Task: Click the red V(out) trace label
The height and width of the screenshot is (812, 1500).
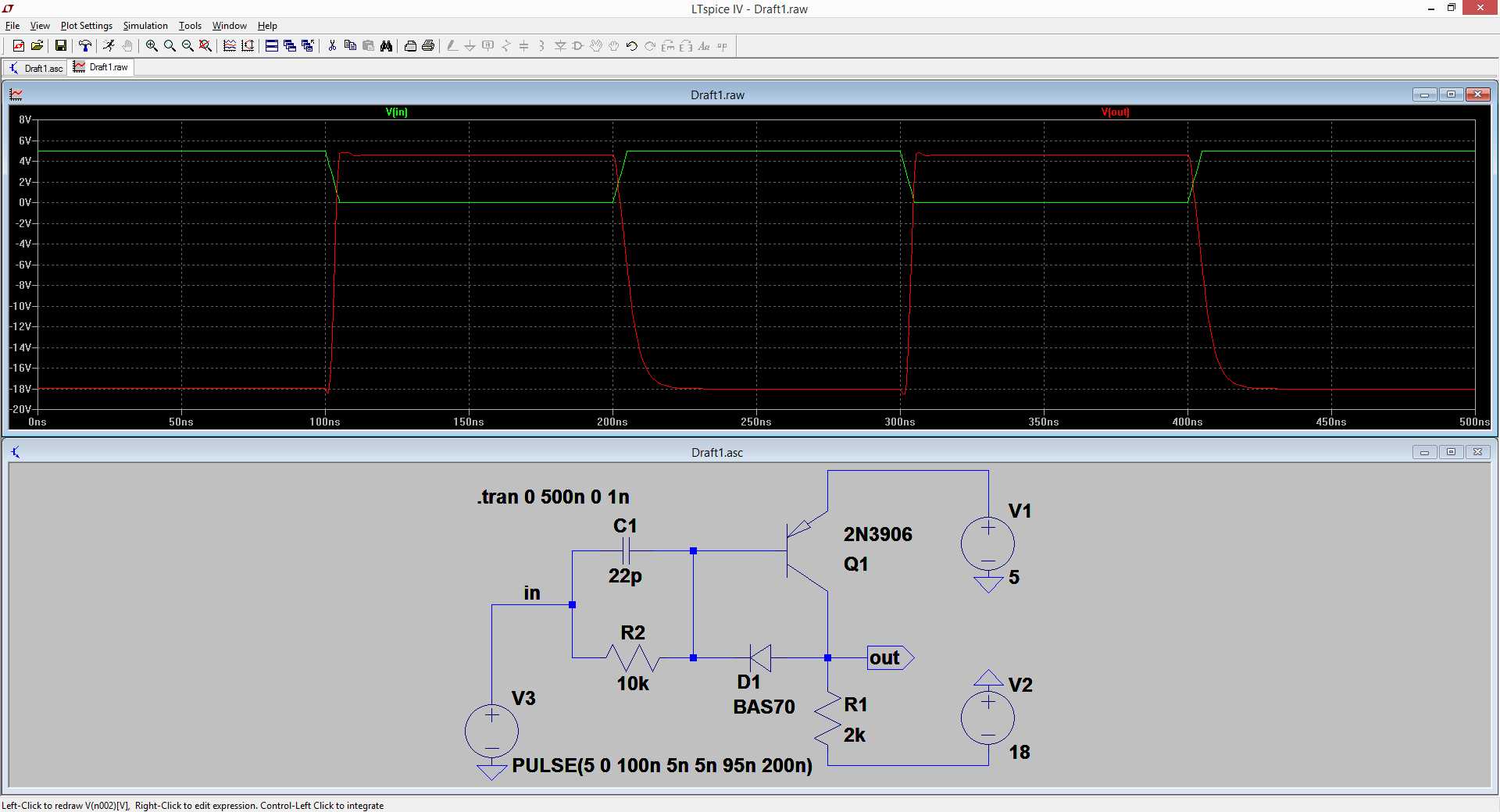Action: pyautogui.click(x=1116, y=112)
